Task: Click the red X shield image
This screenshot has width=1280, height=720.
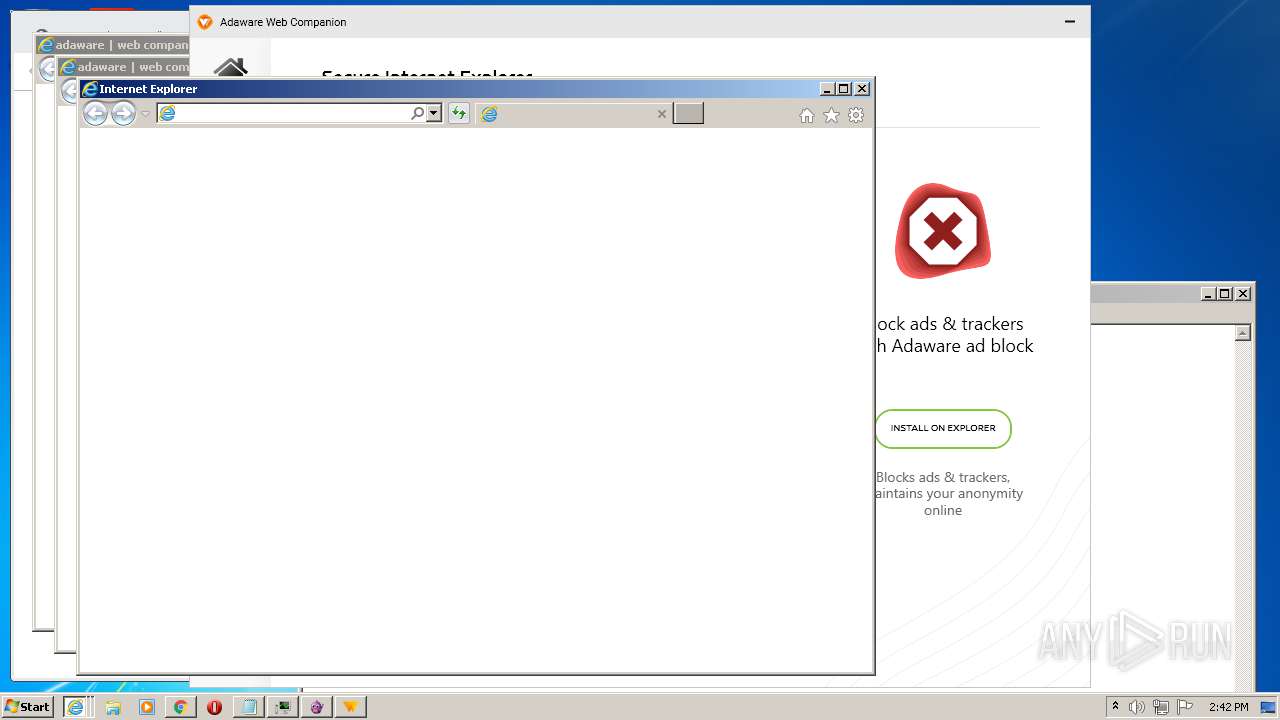Action: (942, 232)
